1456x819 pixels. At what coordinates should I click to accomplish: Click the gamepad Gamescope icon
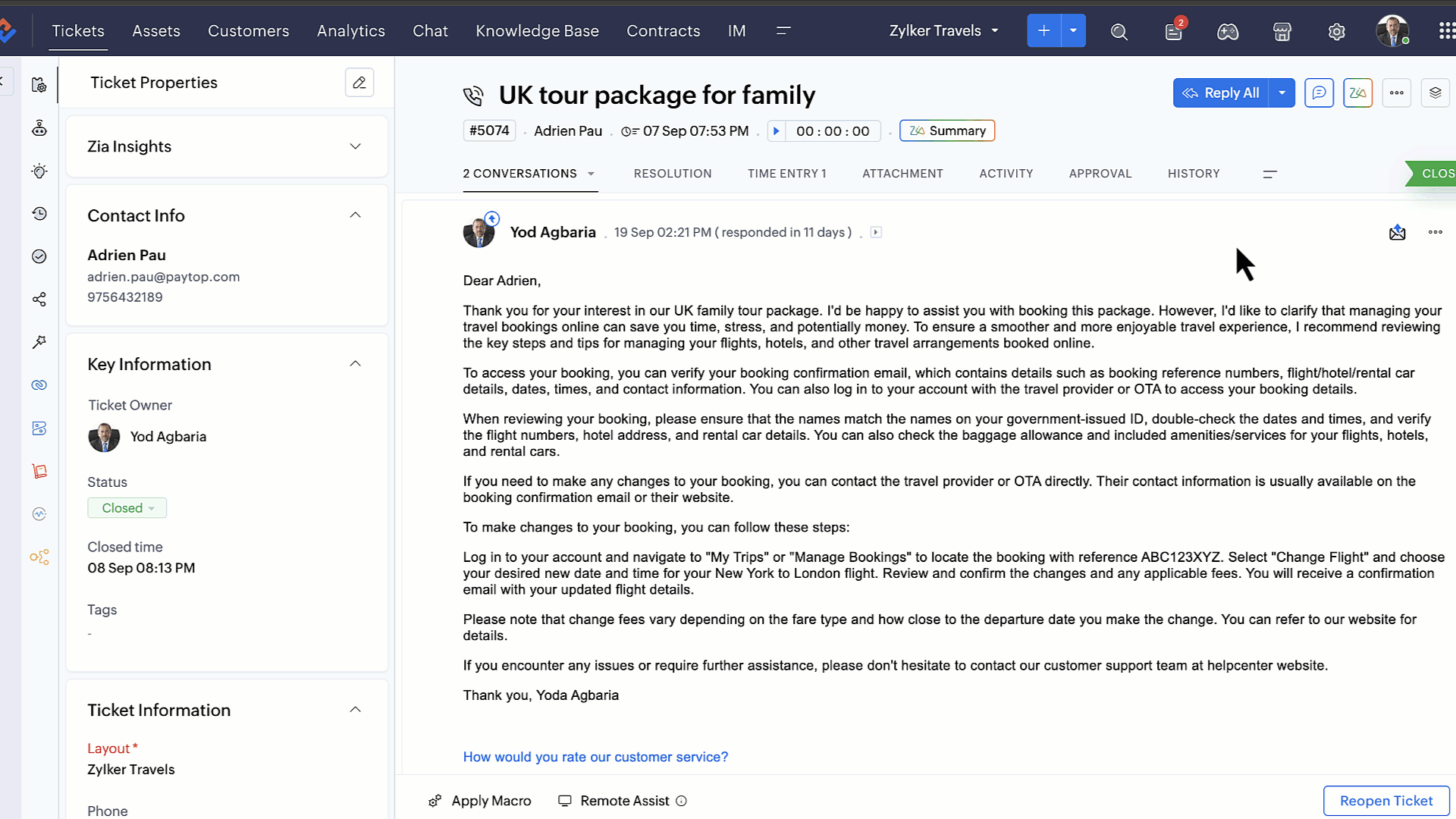tap(1228, 31)
